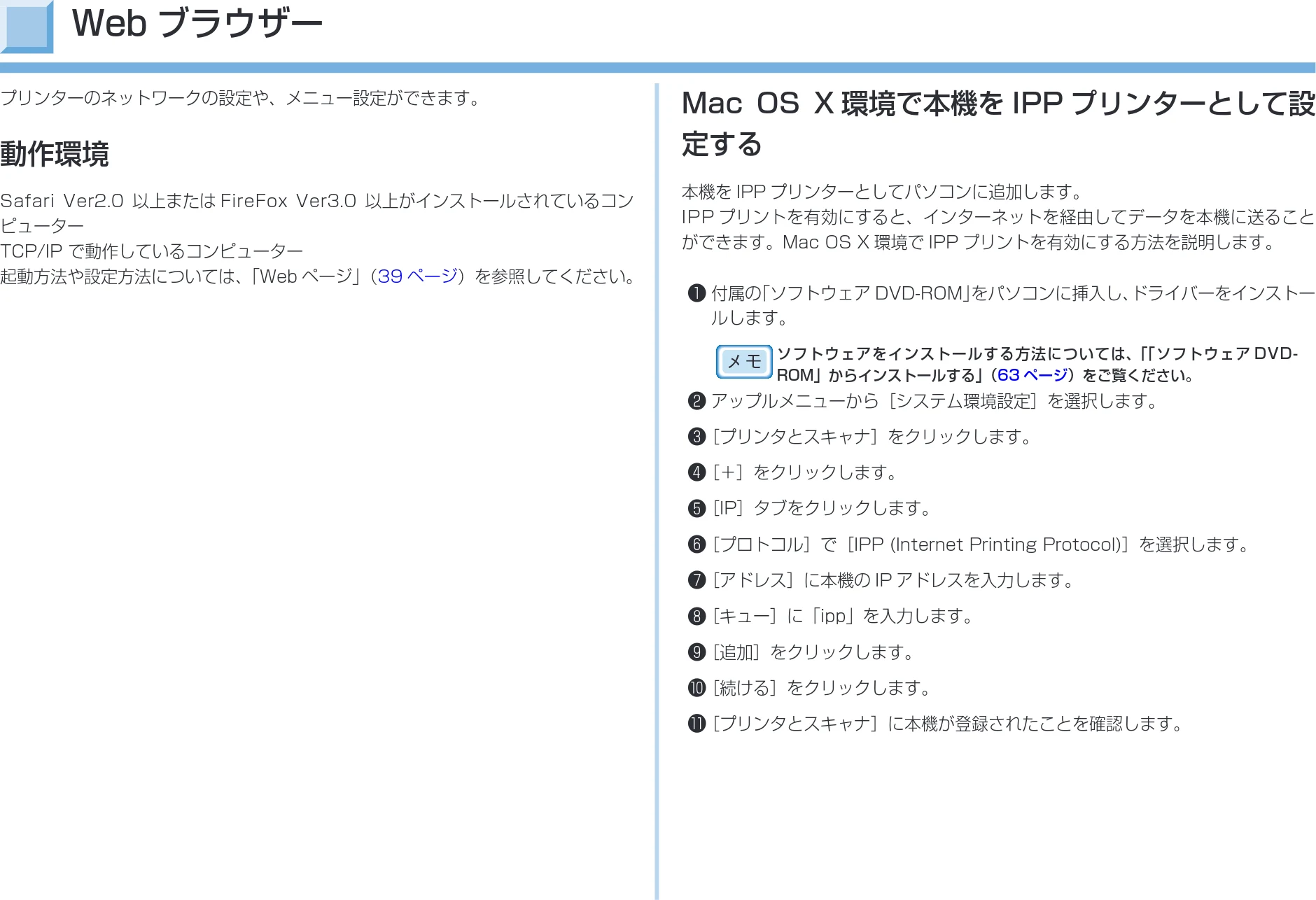Open the 39 ページ link
Screen dimensions: 1316x900
pyautogui.click(x=418, y=276)
